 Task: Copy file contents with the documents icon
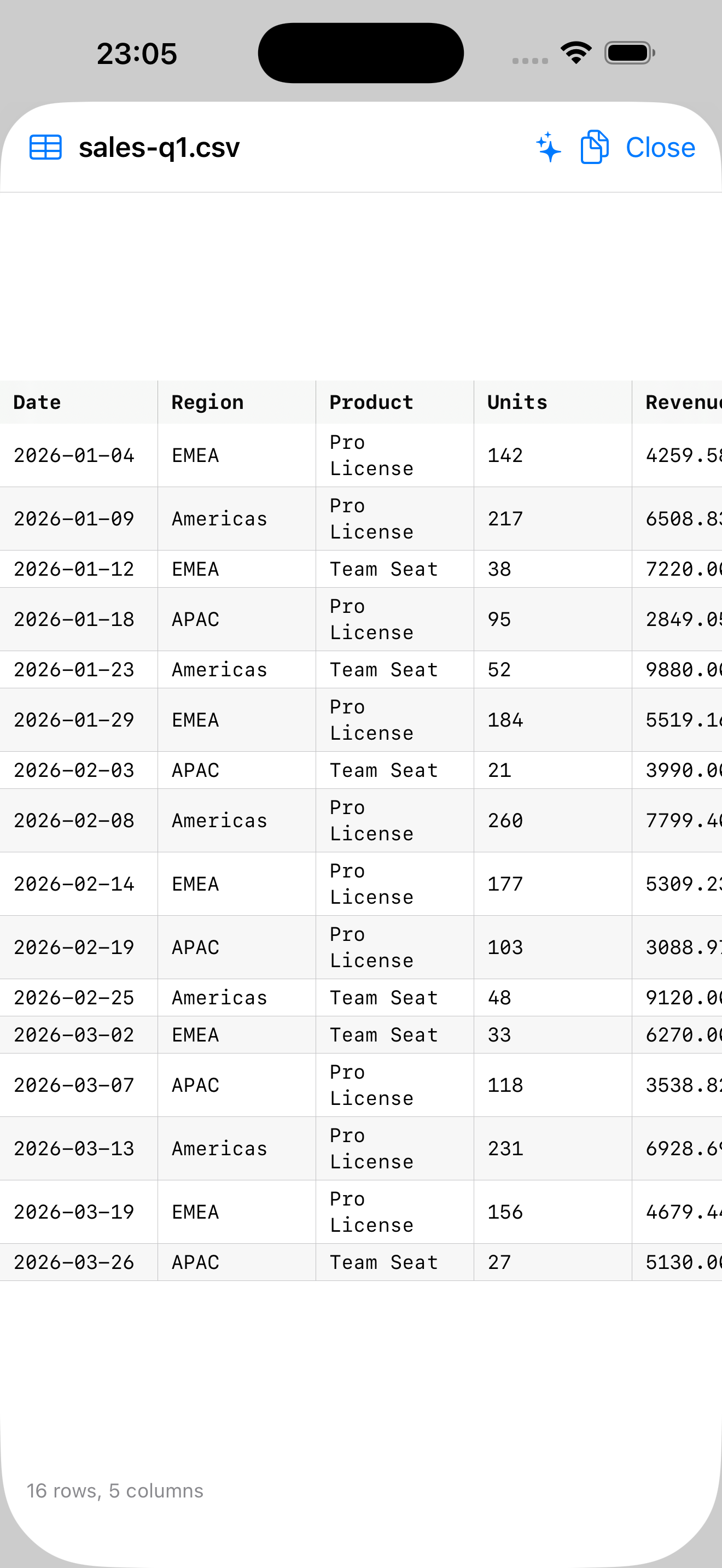(594, 147)
